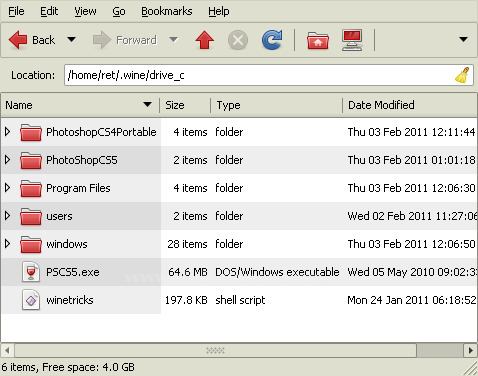Expand the PhotoshopCS4Portable folder
Viewport: 478px width, 376px height.
click(7, 132)
